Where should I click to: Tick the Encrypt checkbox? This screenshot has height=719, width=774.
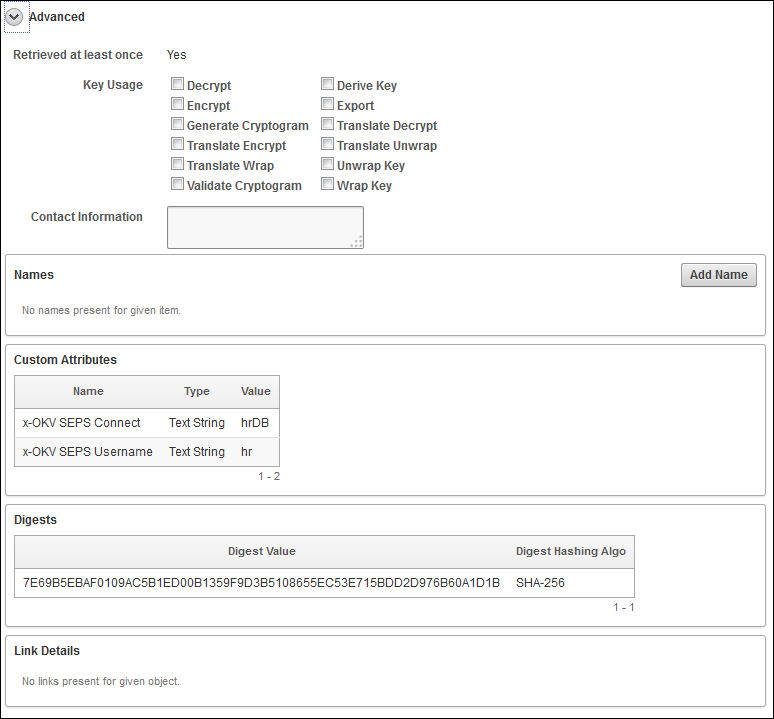177,104
